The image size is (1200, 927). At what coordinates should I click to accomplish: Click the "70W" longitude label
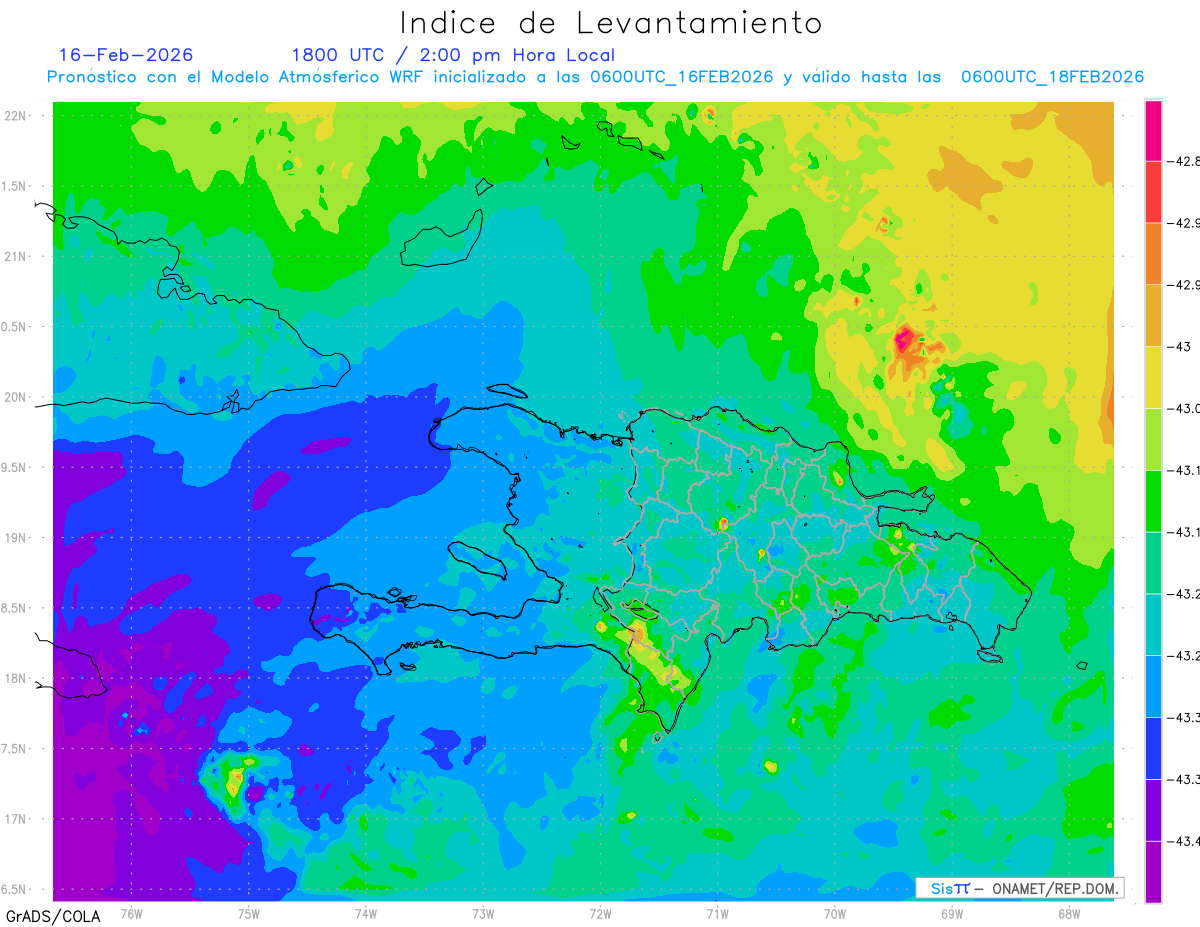pyautogui.click(x=835, y=913)
